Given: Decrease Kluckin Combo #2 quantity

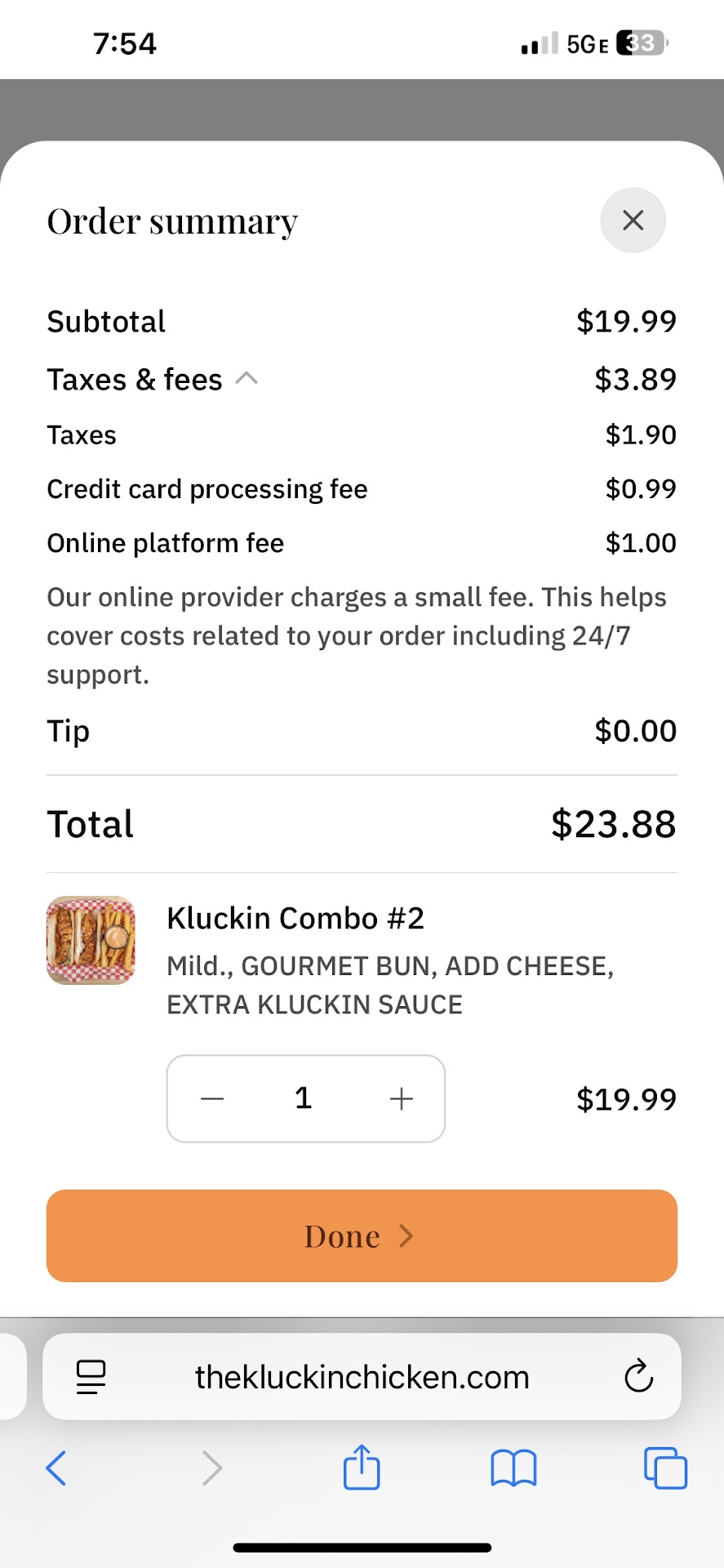Looking at the screenshot, I should [212, 1098].
